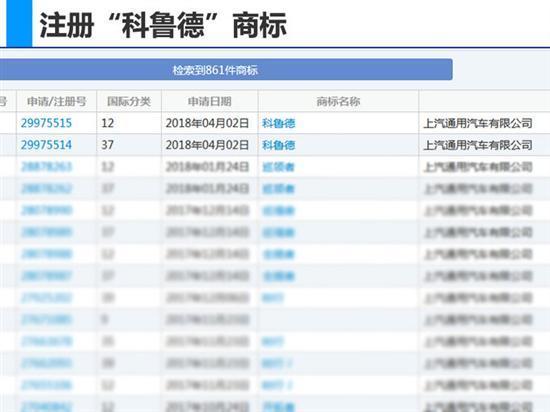Open trademark name link beside 28878262
The width and height of the screenshot is (550, 412).
tap(279, 189)
